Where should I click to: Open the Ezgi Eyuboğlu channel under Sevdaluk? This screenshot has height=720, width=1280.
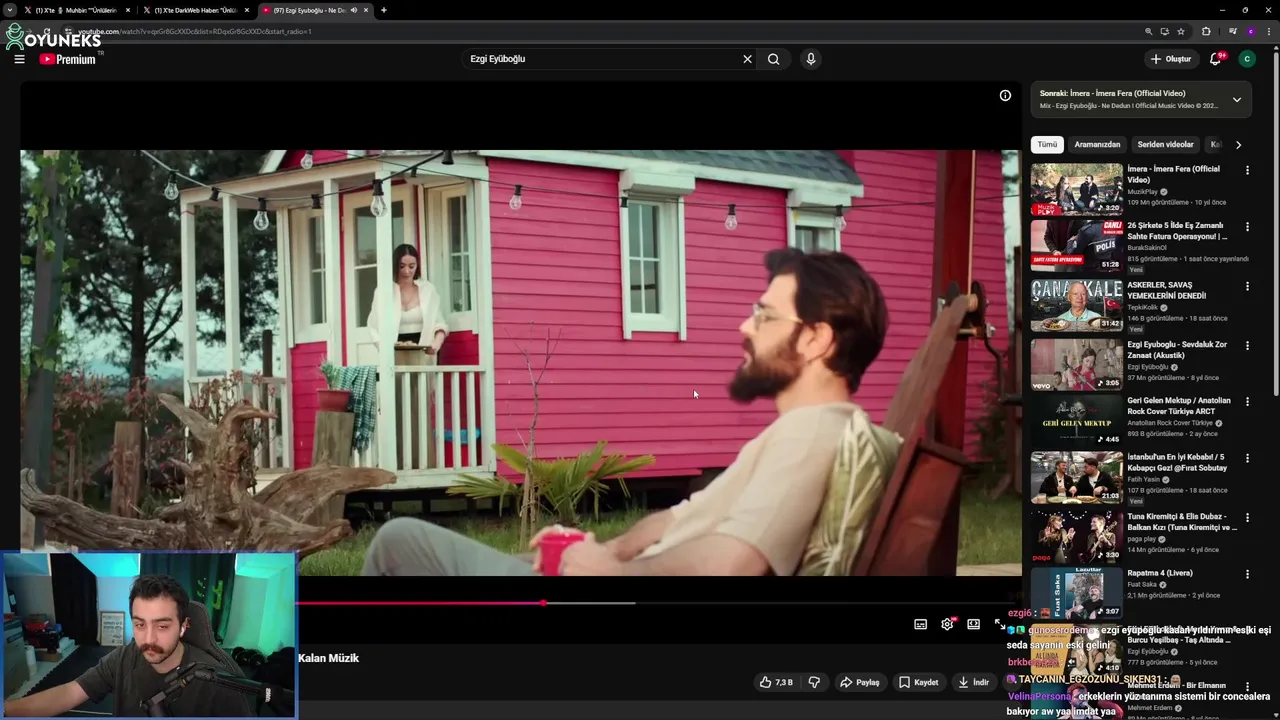pos(1147,367)
